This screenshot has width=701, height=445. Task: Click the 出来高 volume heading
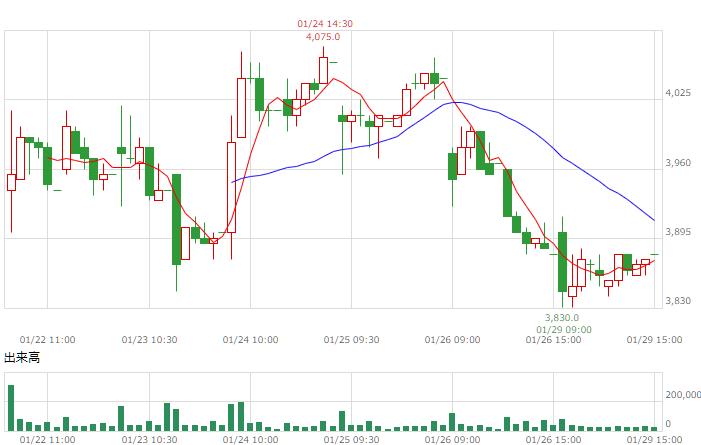coord(22,357)
